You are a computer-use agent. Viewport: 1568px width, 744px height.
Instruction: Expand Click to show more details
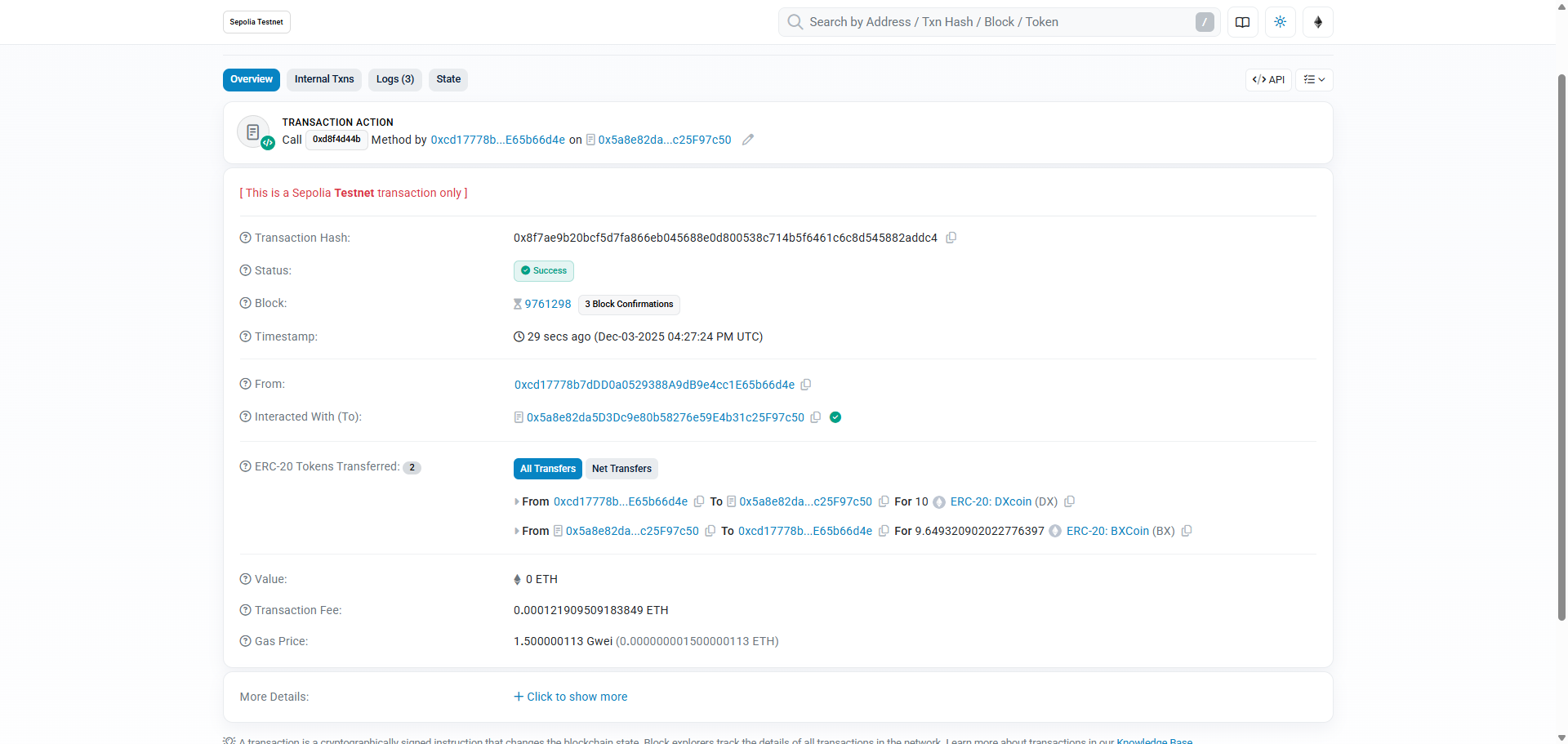571,697
